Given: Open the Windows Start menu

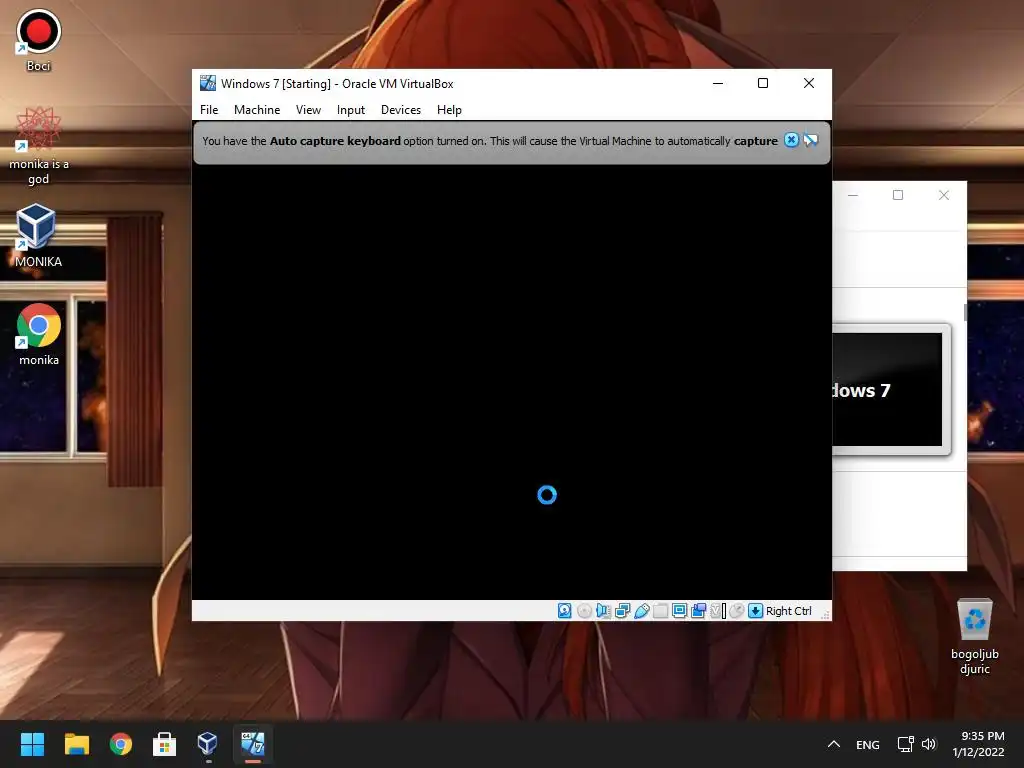Looking at the screenshot, I should tap(32, 744).
